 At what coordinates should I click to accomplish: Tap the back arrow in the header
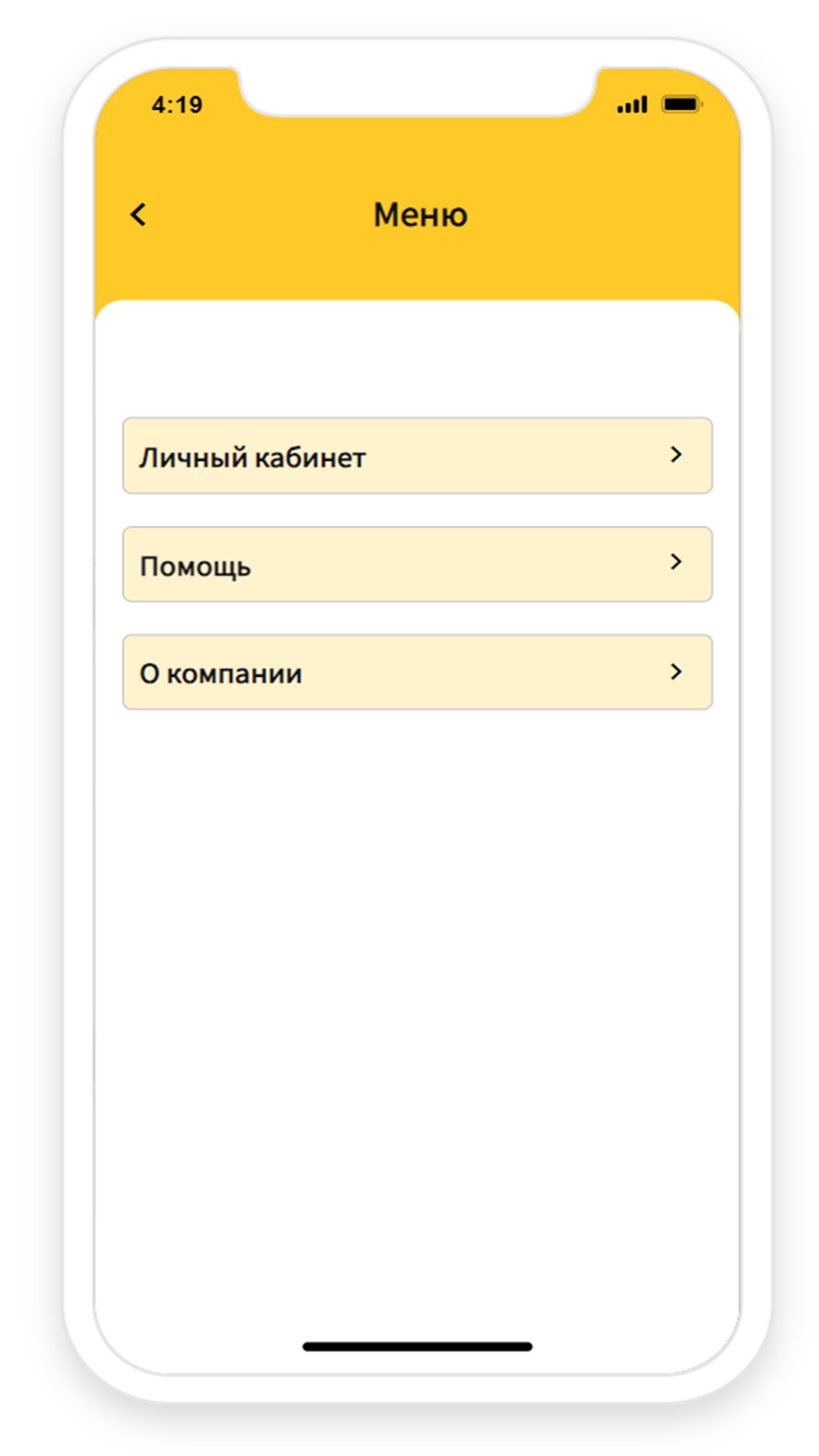138,214
